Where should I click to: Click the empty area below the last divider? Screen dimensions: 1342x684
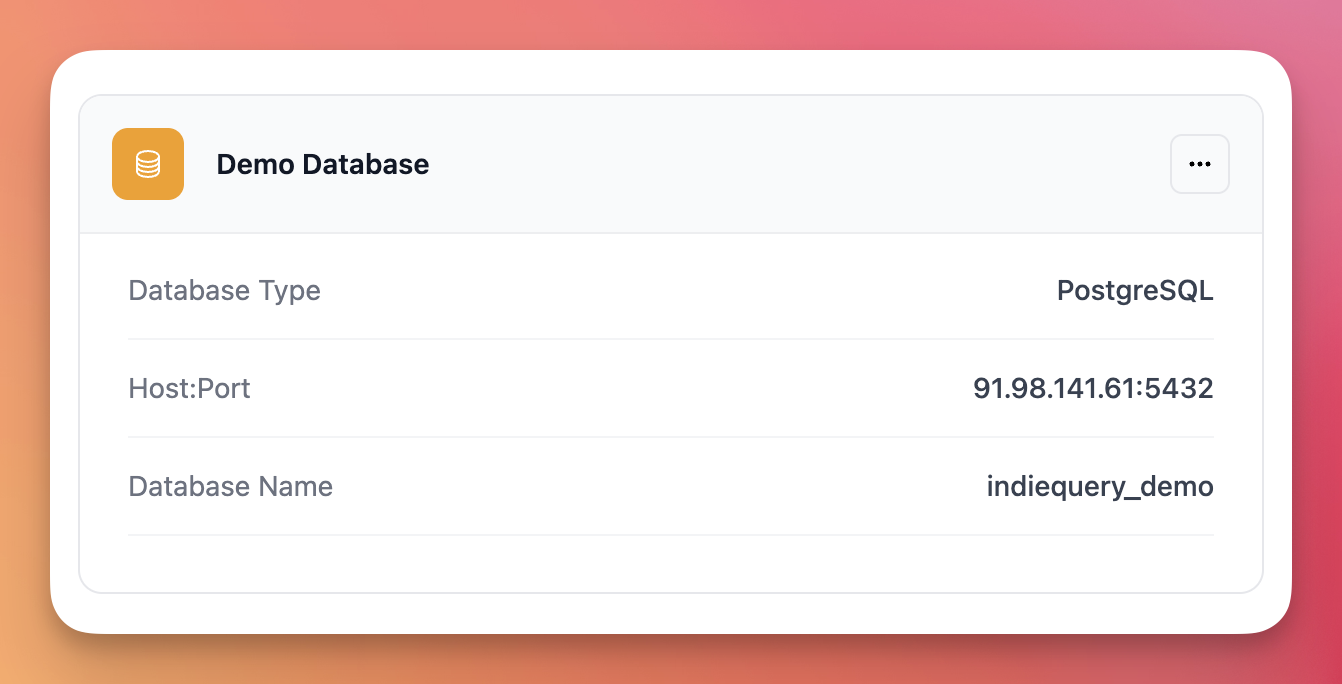670,564
